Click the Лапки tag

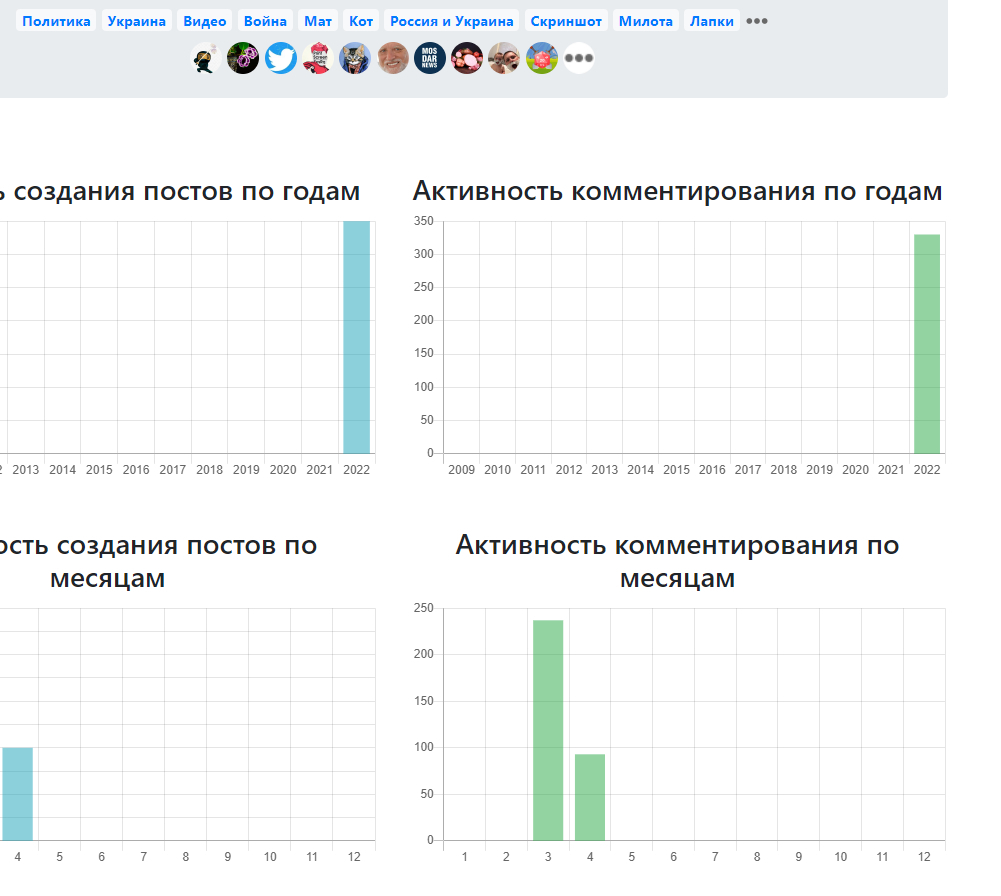coord(712,21)
